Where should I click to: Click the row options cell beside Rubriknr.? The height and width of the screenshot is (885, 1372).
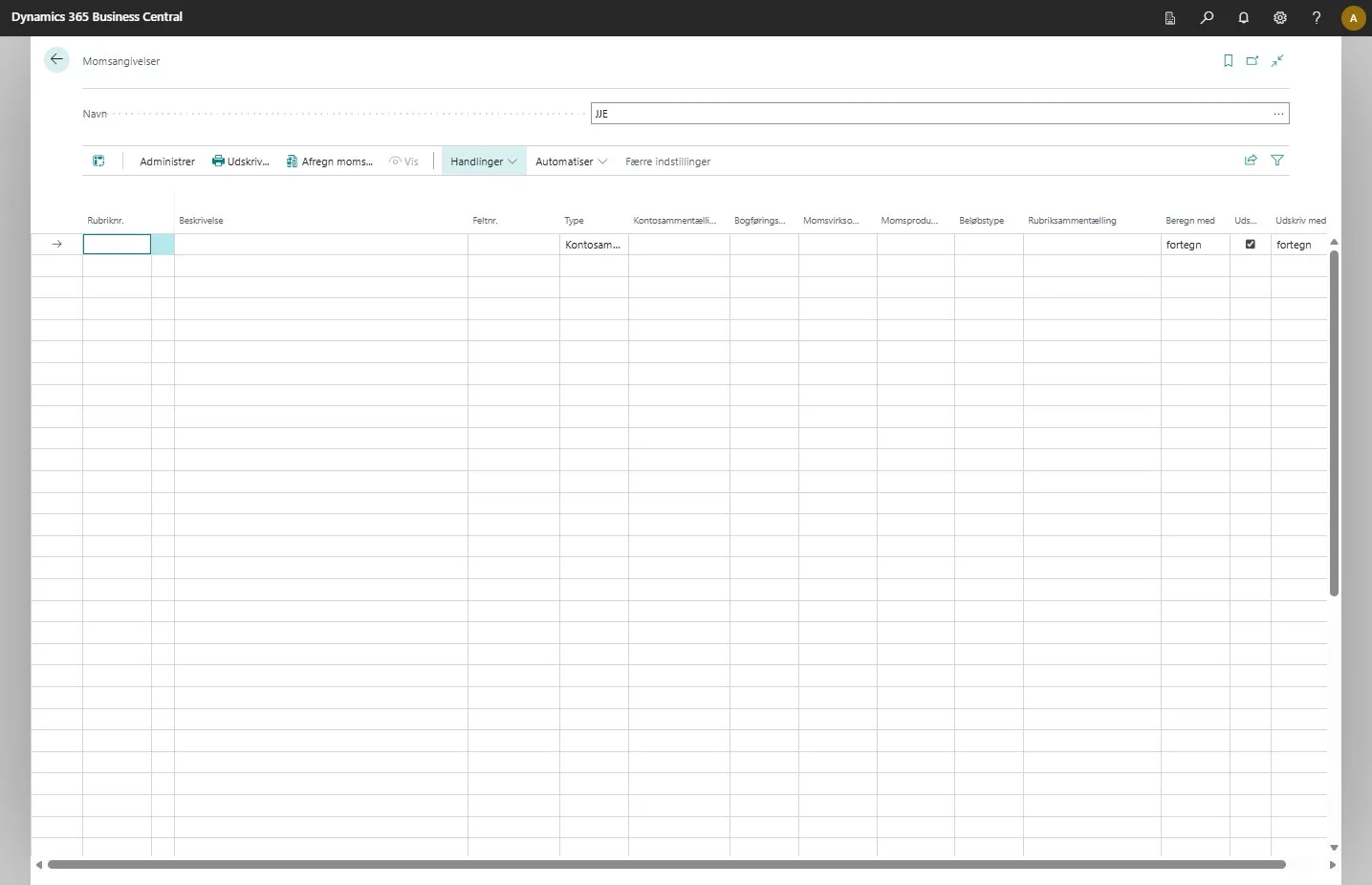[x=163, y=245]
